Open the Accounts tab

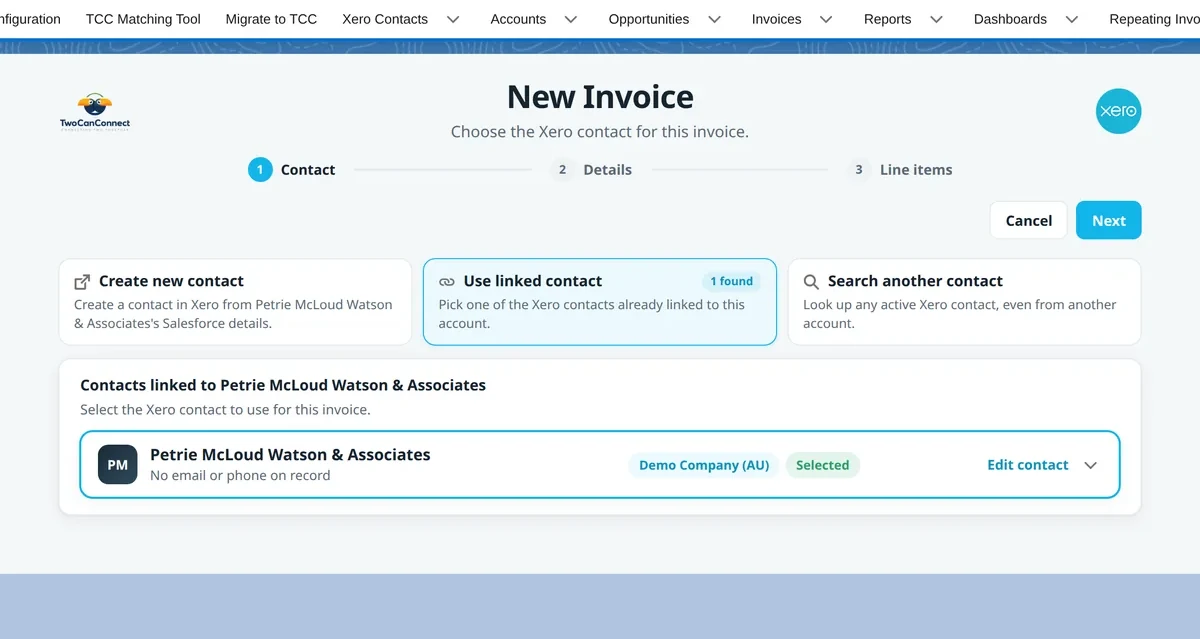tap(518, 19)
